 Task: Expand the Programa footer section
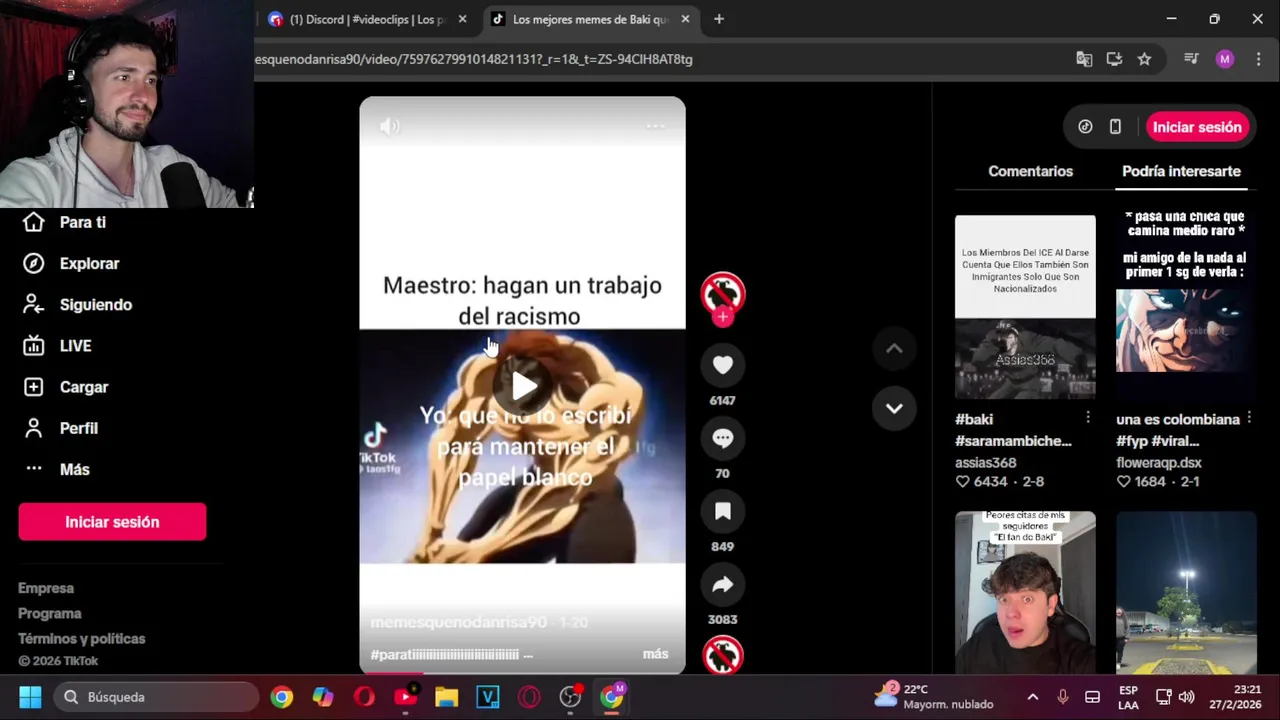tap(50, 613)
